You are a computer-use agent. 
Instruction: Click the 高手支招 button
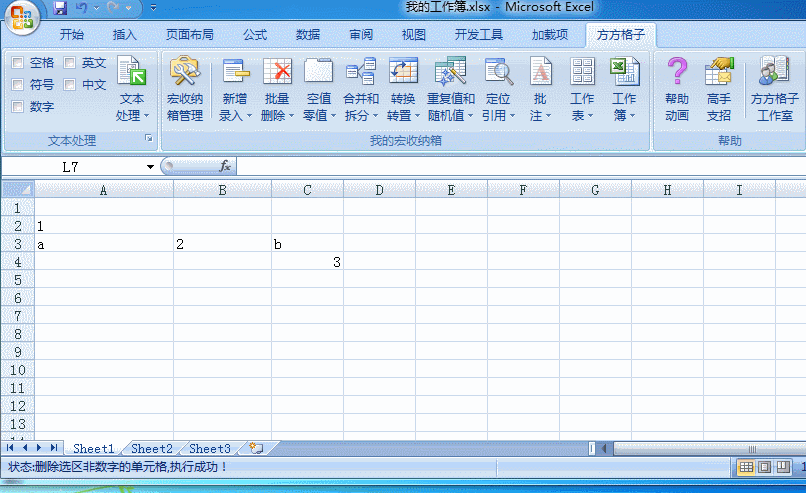[718, 90]
